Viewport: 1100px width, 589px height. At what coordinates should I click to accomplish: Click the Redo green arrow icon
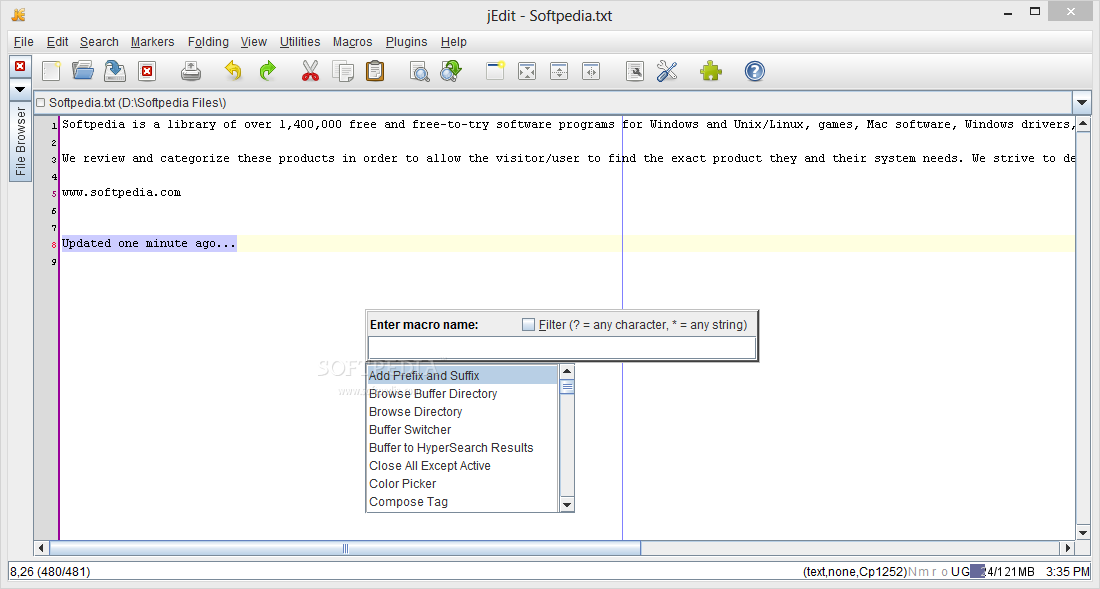click(267, 71)
